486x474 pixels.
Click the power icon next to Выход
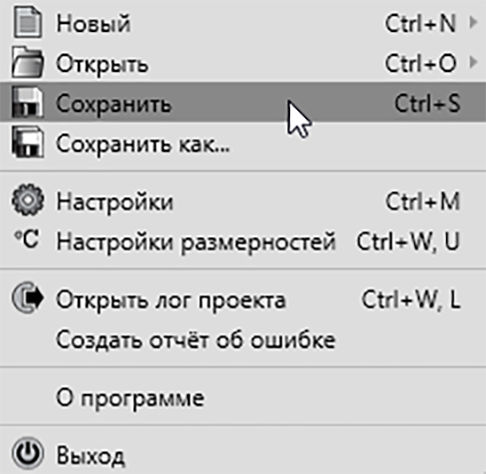tap(27, 453)
